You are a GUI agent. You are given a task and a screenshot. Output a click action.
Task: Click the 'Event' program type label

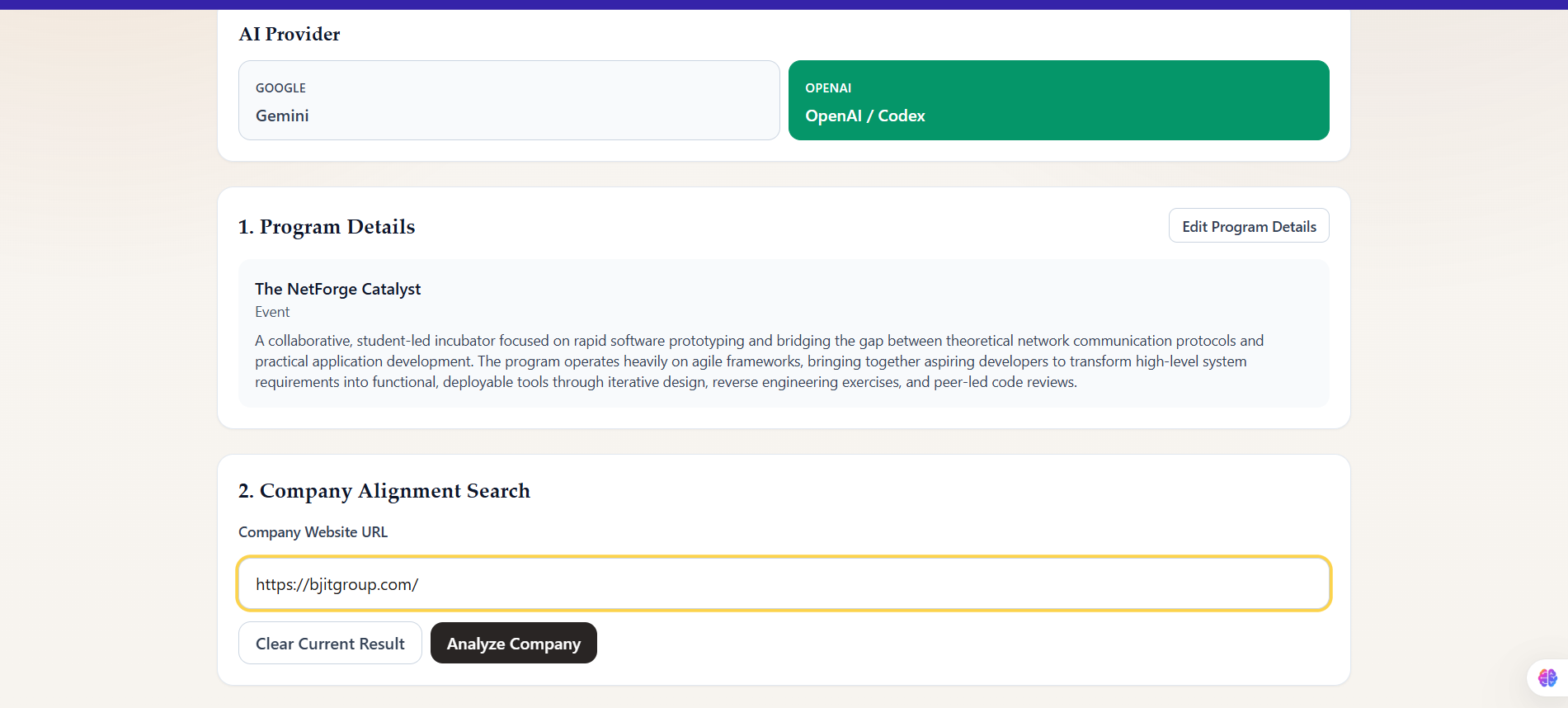coord(272,312)
